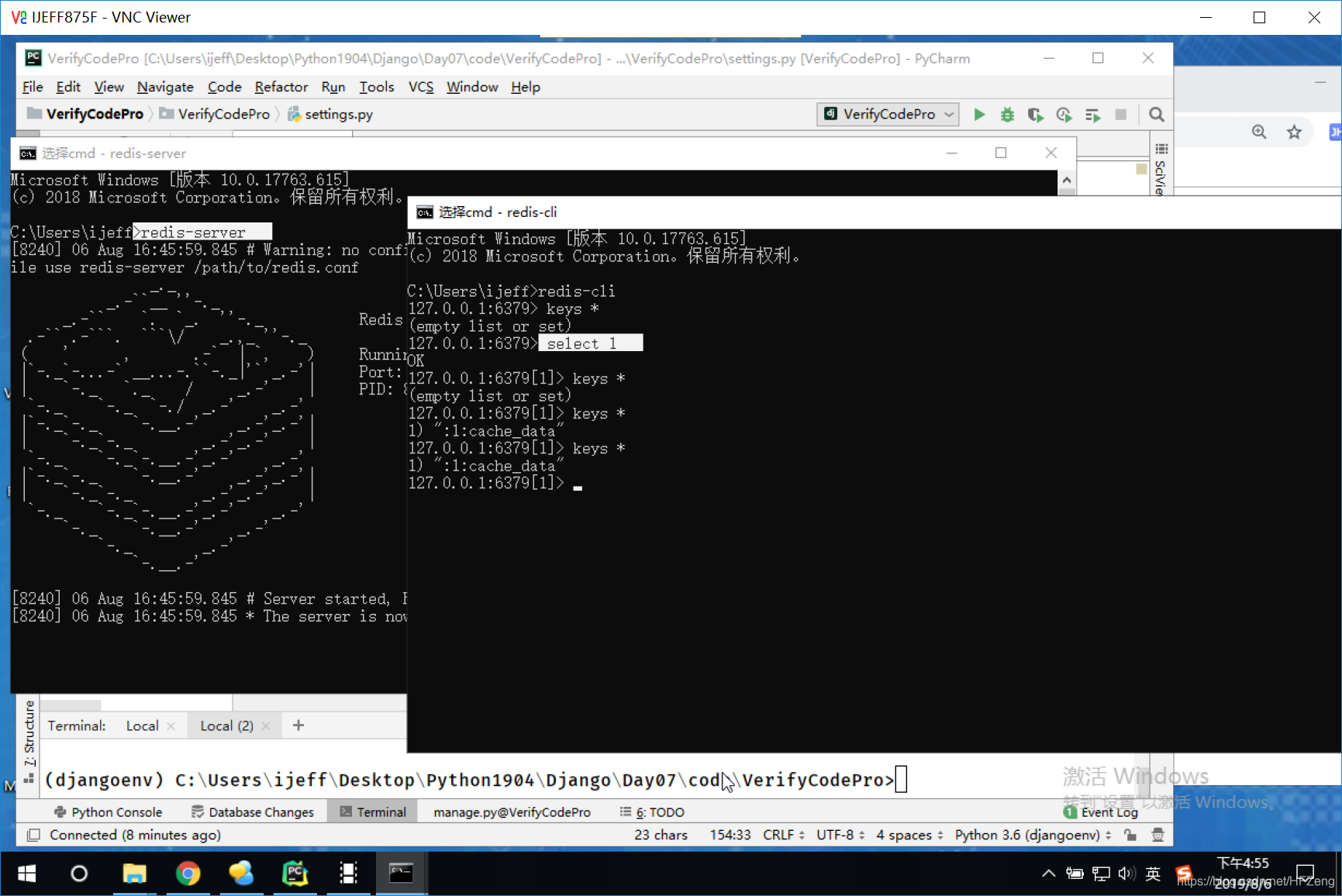Click the volume speaker icon in tray
Screen dimensions: 1342x896
[1126, 874]
